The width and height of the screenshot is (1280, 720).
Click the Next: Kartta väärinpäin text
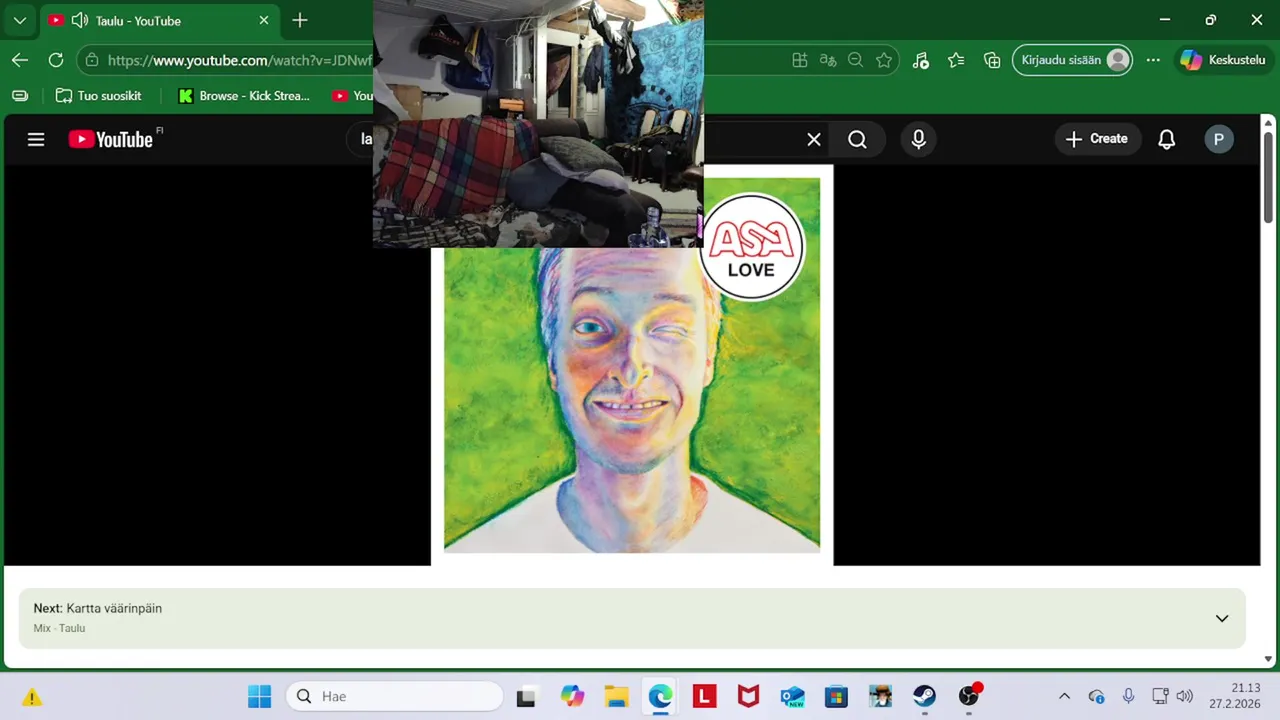pos(98,608)
